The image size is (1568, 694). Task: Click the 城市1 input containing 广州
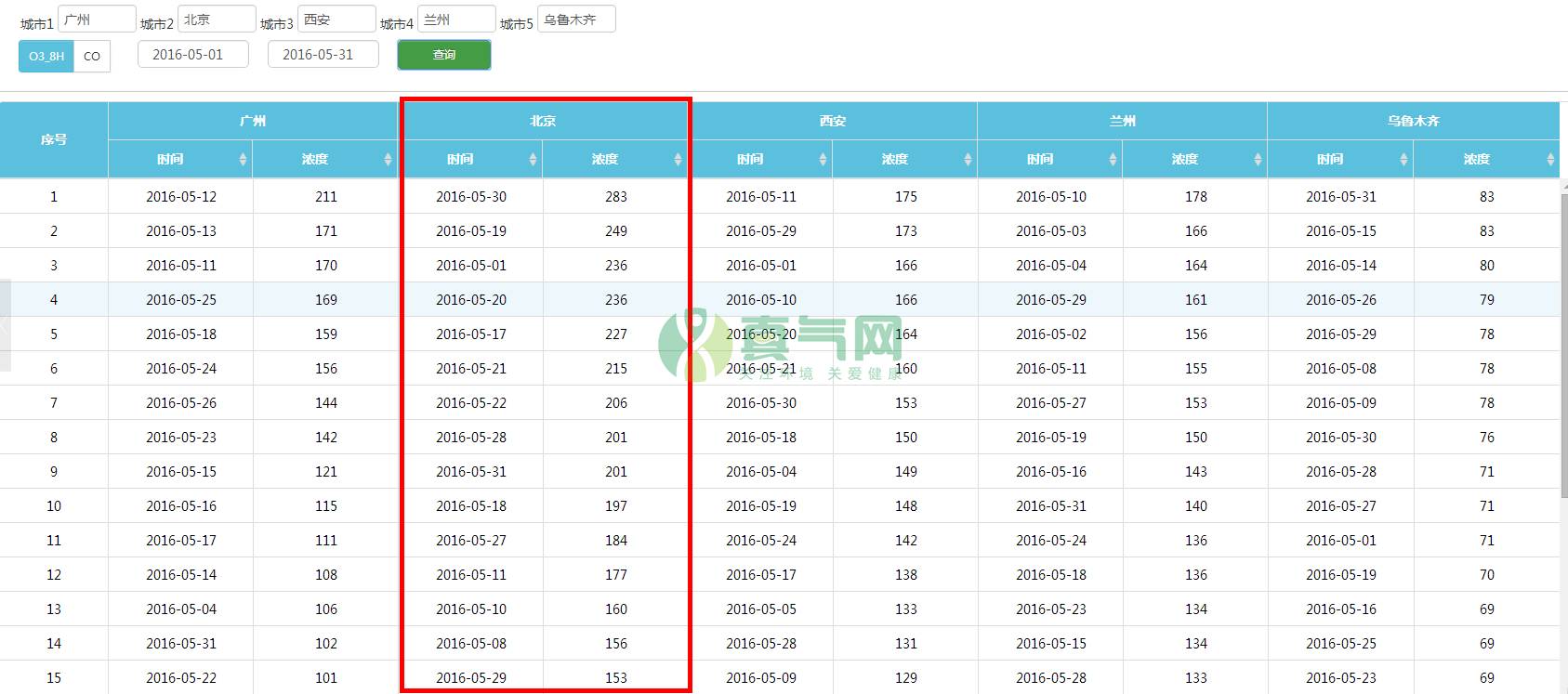[x=97, y=20]
